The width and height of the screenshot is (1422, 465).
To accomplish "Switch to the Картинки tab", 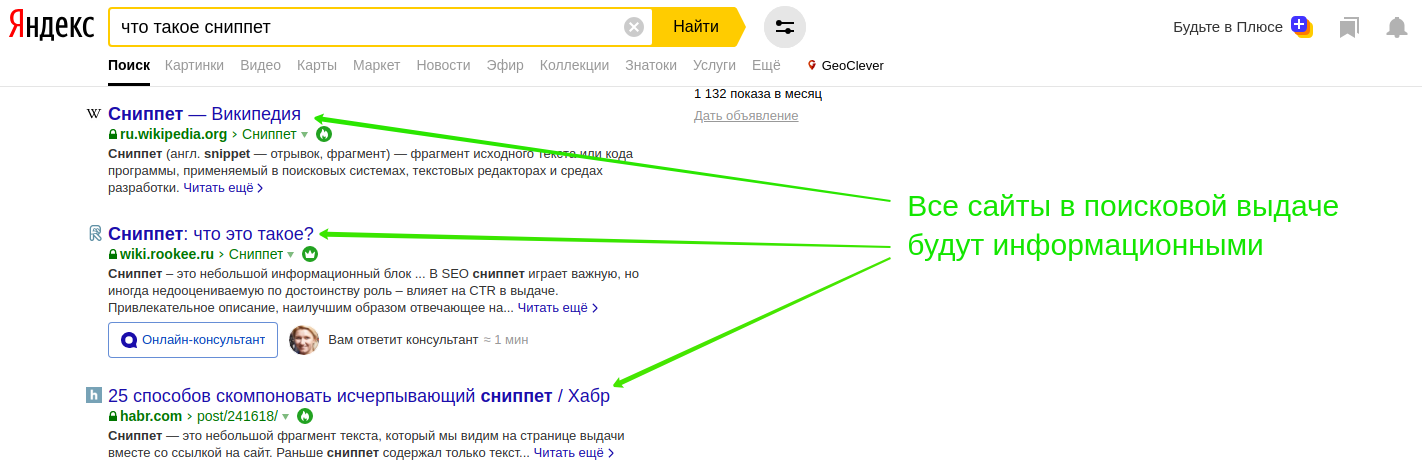I will click(194, 65).
